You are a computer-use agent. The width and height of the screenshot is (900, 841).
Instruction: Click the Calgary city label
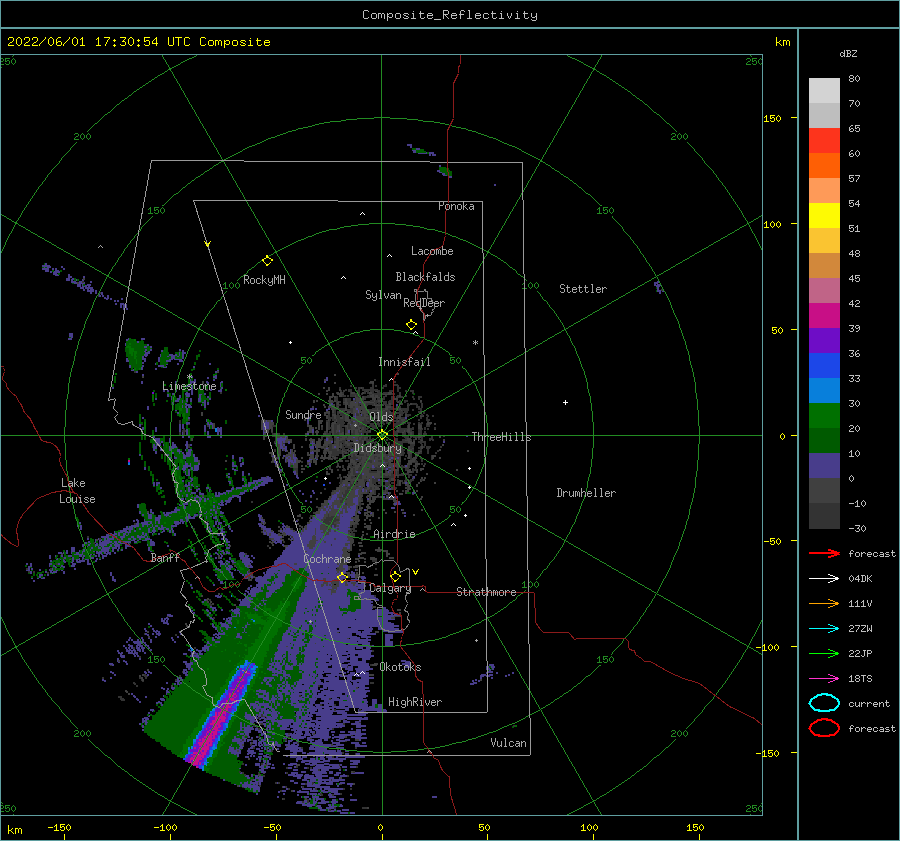[390, 588]
